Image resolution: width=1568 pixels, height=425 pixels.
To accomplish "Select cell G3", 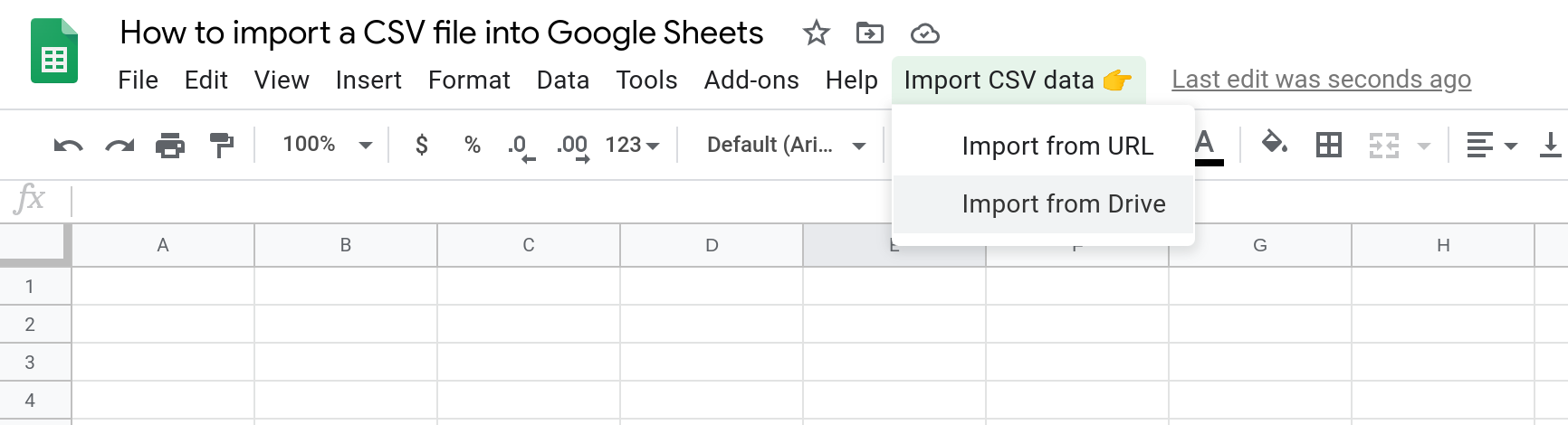I will pyautogui.click(x=1260, y=363).
